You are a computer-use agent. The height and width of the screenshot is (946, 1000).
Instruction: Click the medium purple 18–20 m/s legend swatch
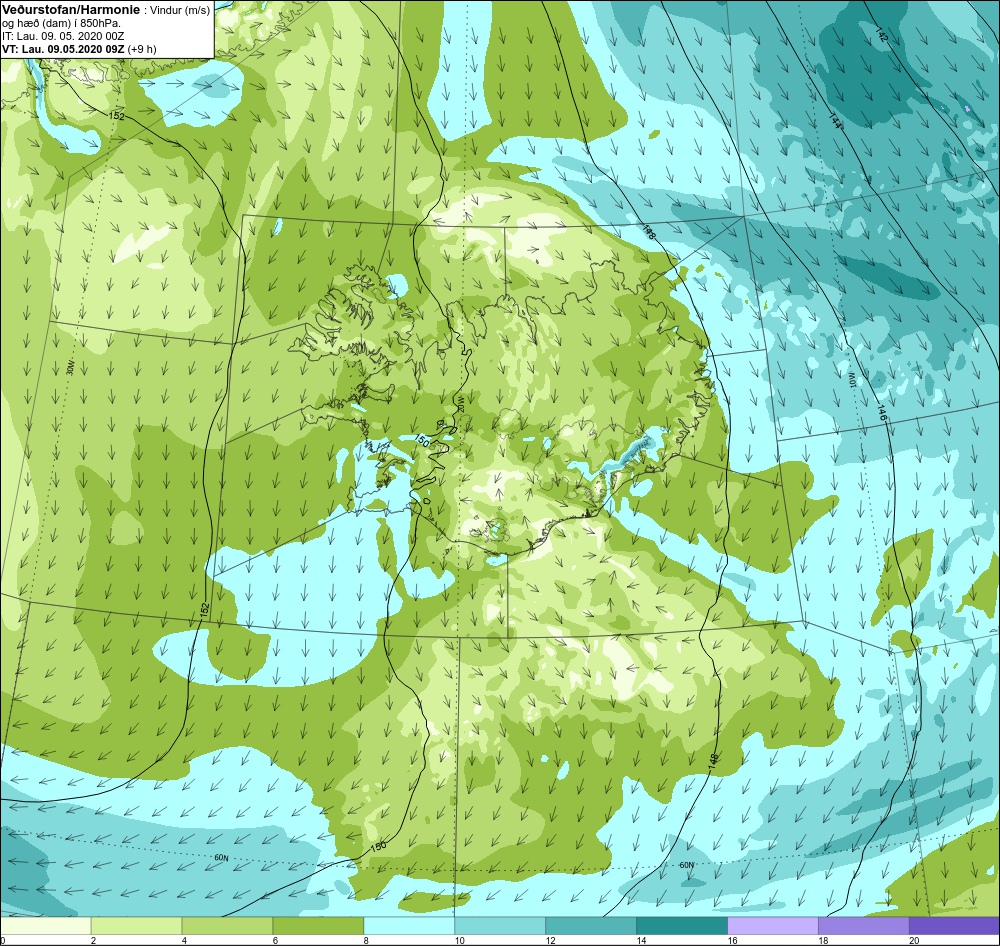point(864,925)
